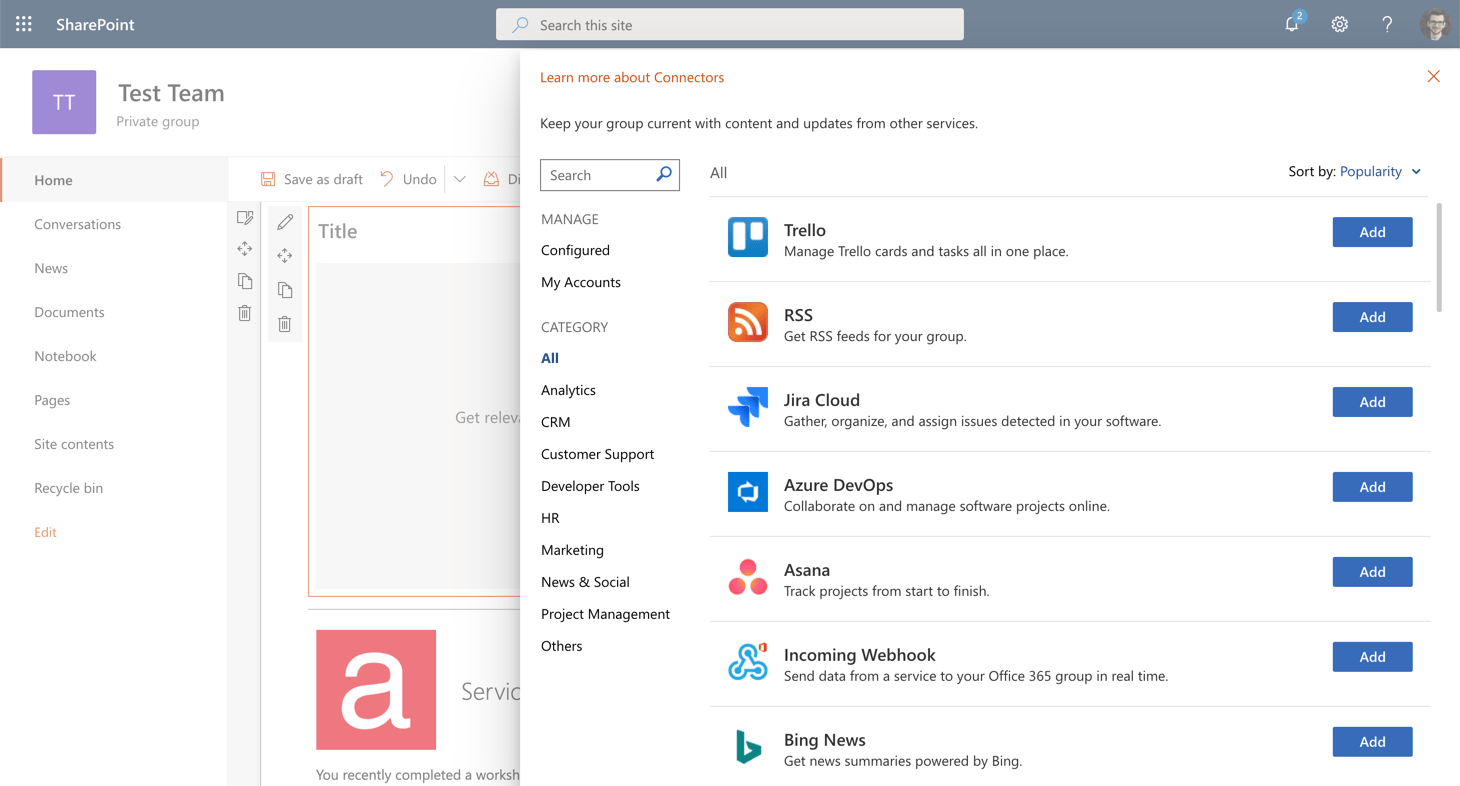Viewport: 1460px width, 786px height.
Task: Open Notebook in site navigation
Action: (65, 356)
